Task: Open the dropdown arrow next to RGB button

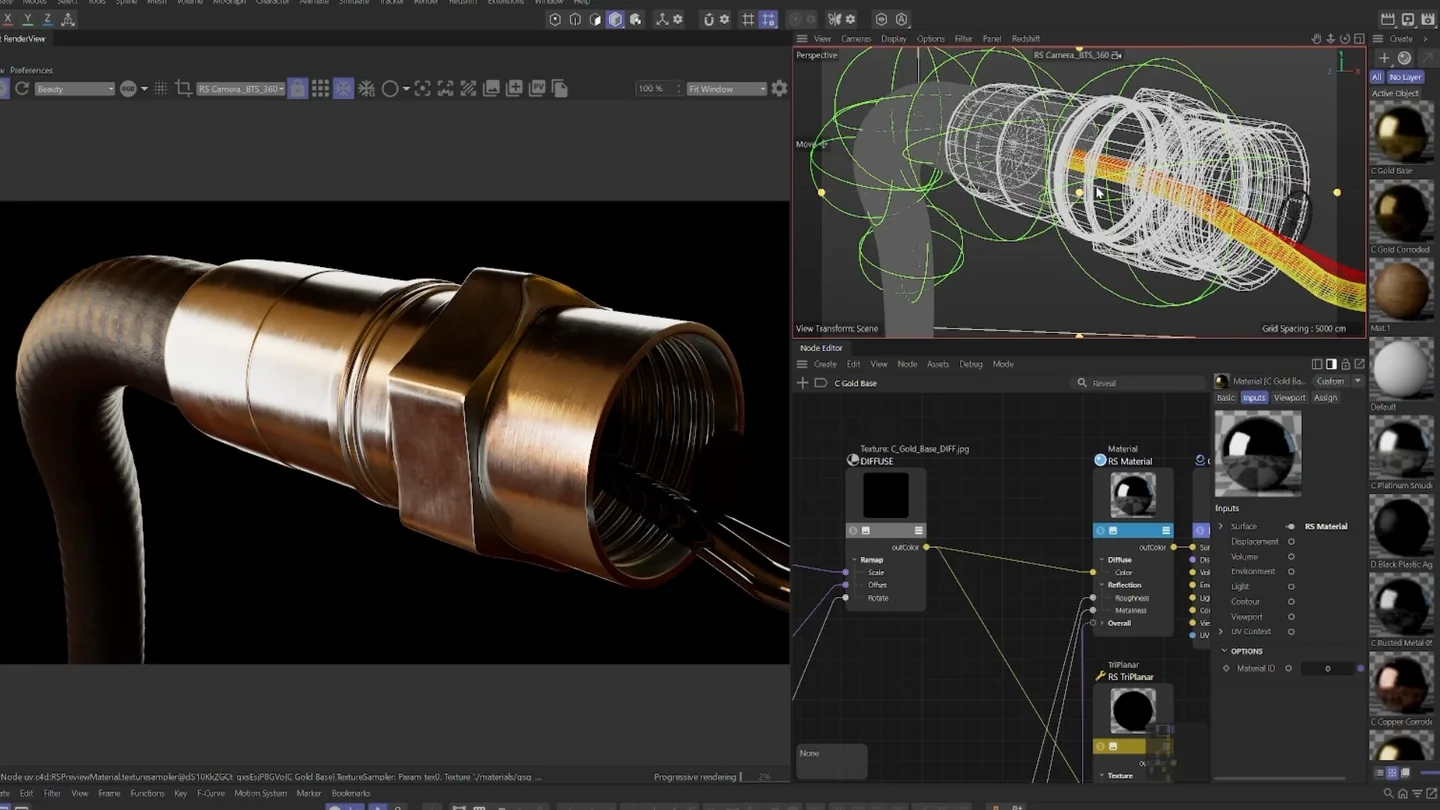Action: (144, 89)
